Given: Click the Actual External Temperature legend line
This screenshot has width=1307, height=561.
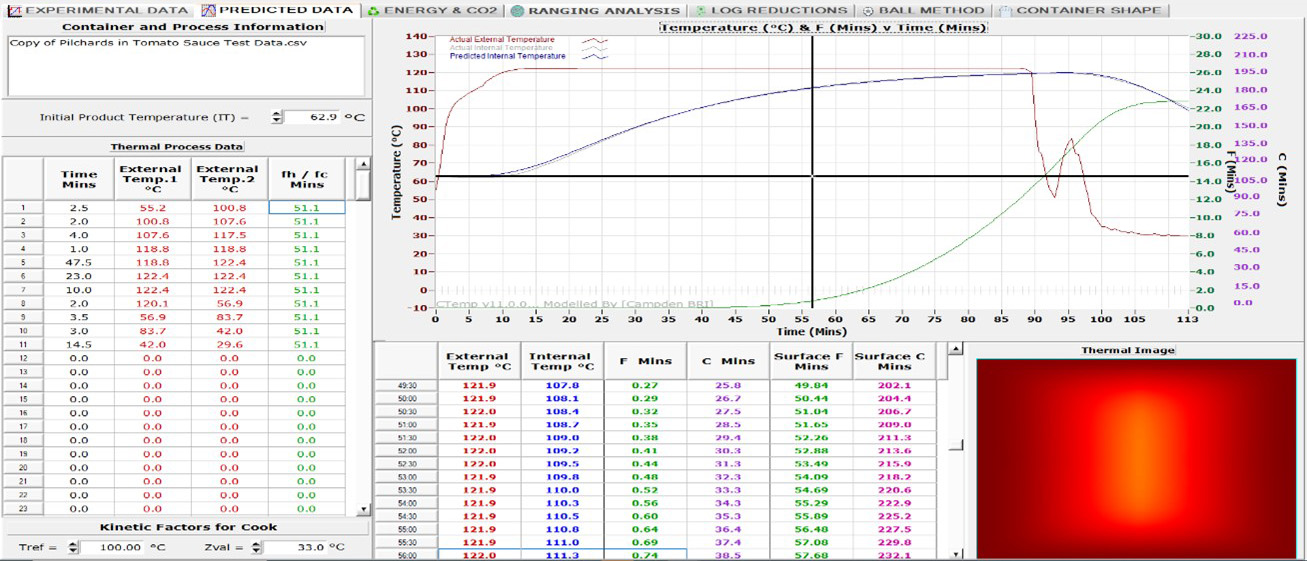Looking at the screenshot, I should click(x=596, y=40).
